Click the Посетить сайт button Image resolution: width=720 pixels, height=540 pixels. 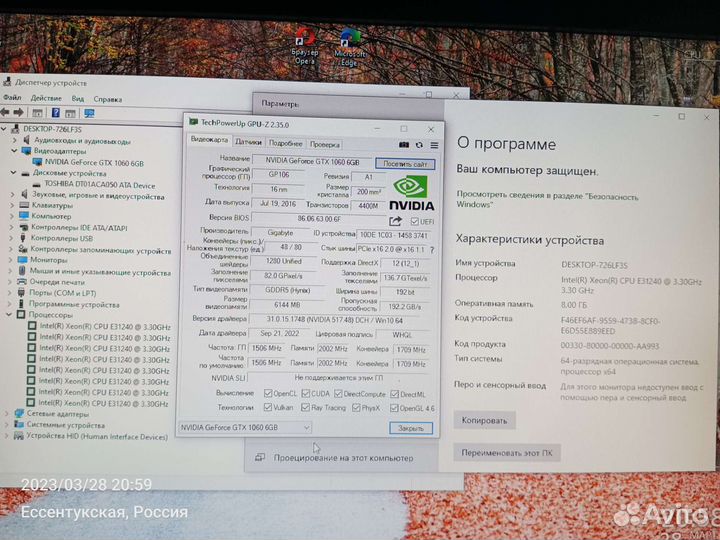click(x=405, y=164)
